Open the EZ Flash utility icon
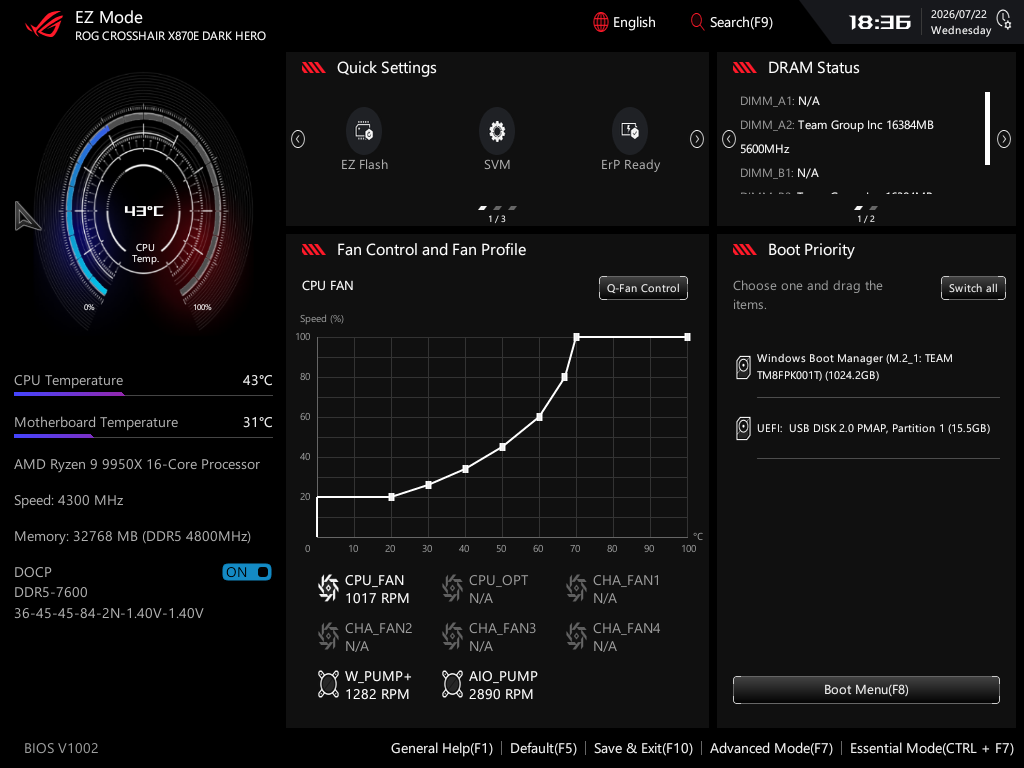1024x768 pixels. (x=364, y=131)
